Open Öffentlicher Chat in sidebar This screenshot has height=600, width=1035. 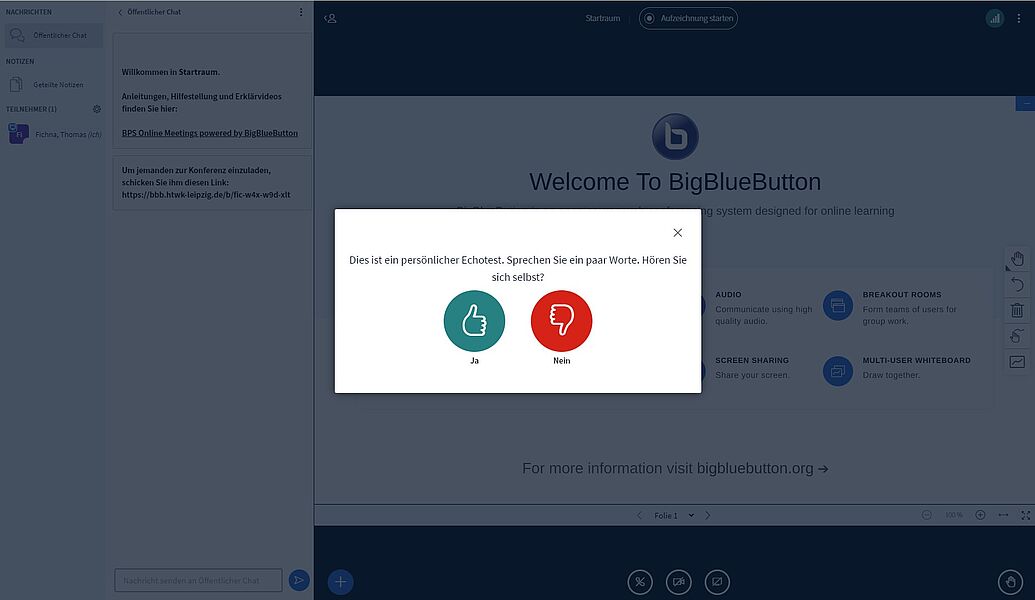[54, 35]
